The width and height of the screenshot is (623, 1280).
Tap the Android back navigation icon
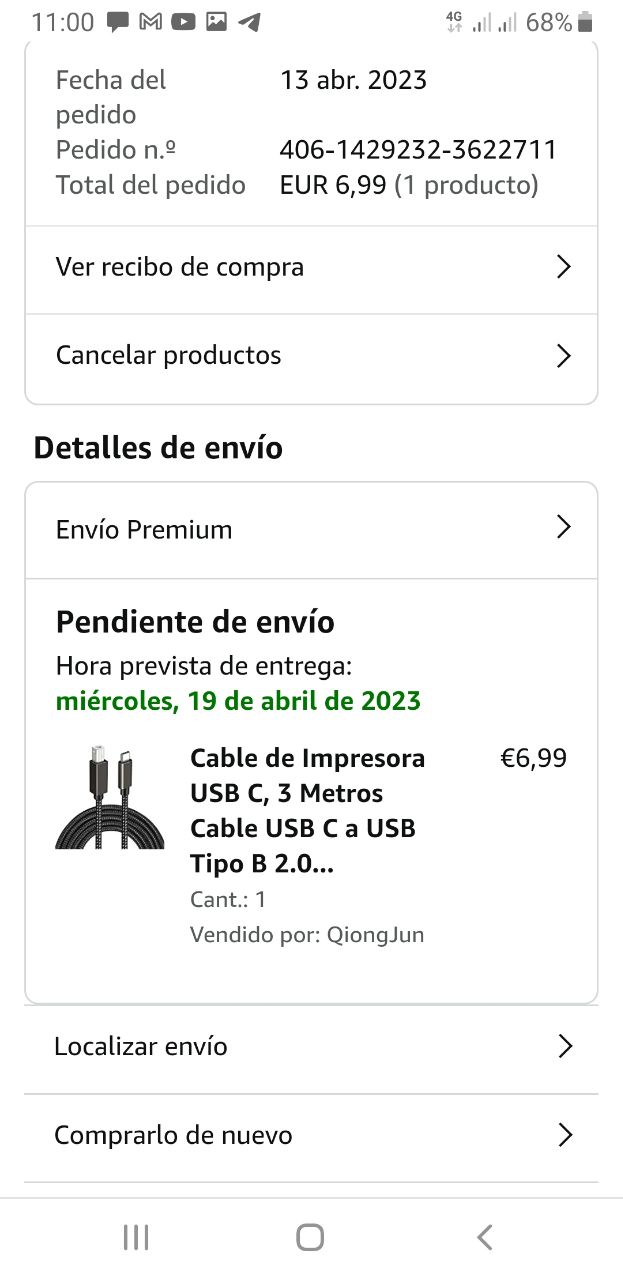click(485, 1238)
